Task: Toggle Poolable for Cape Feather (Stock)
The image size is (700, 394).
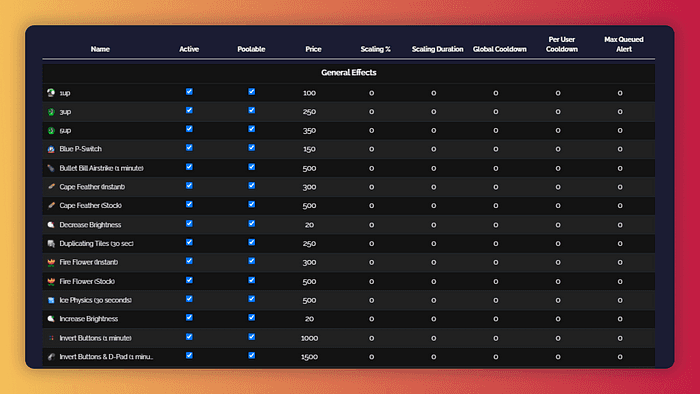Action: (x=252, y=204)
